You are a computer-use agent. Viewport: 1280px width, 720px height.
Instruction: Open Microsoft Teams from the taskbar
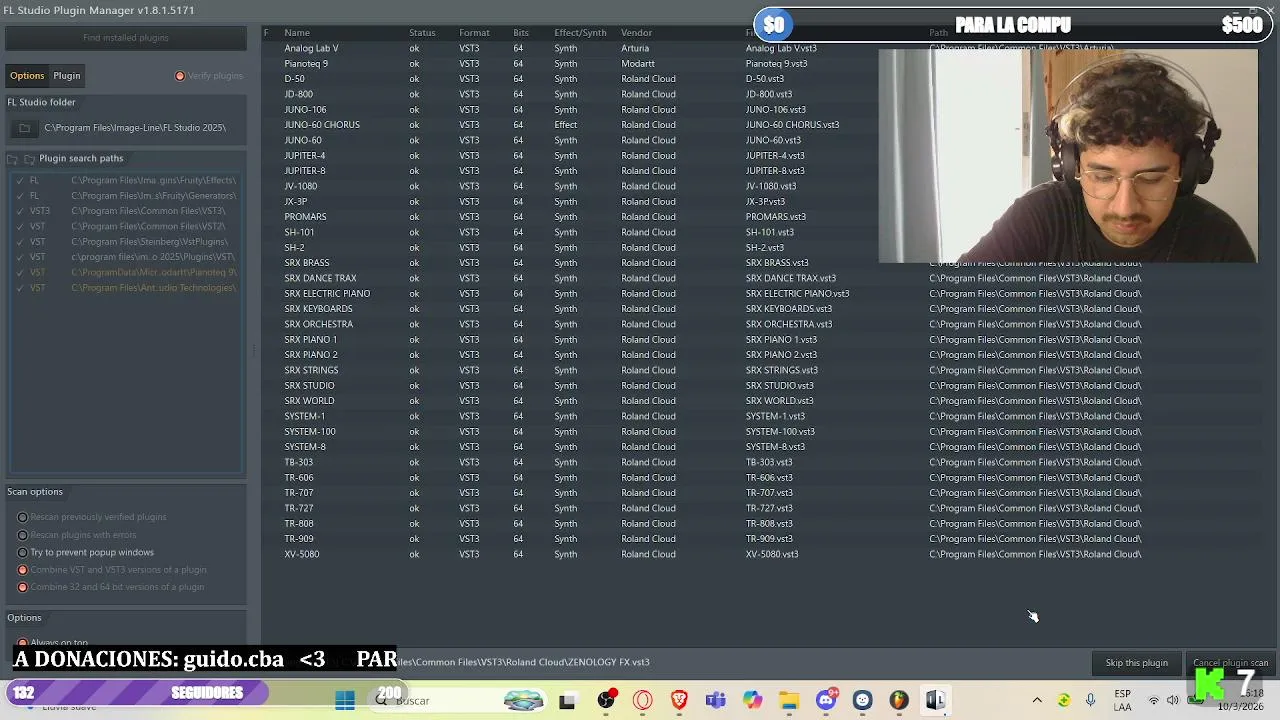click(x=715, y=700)
